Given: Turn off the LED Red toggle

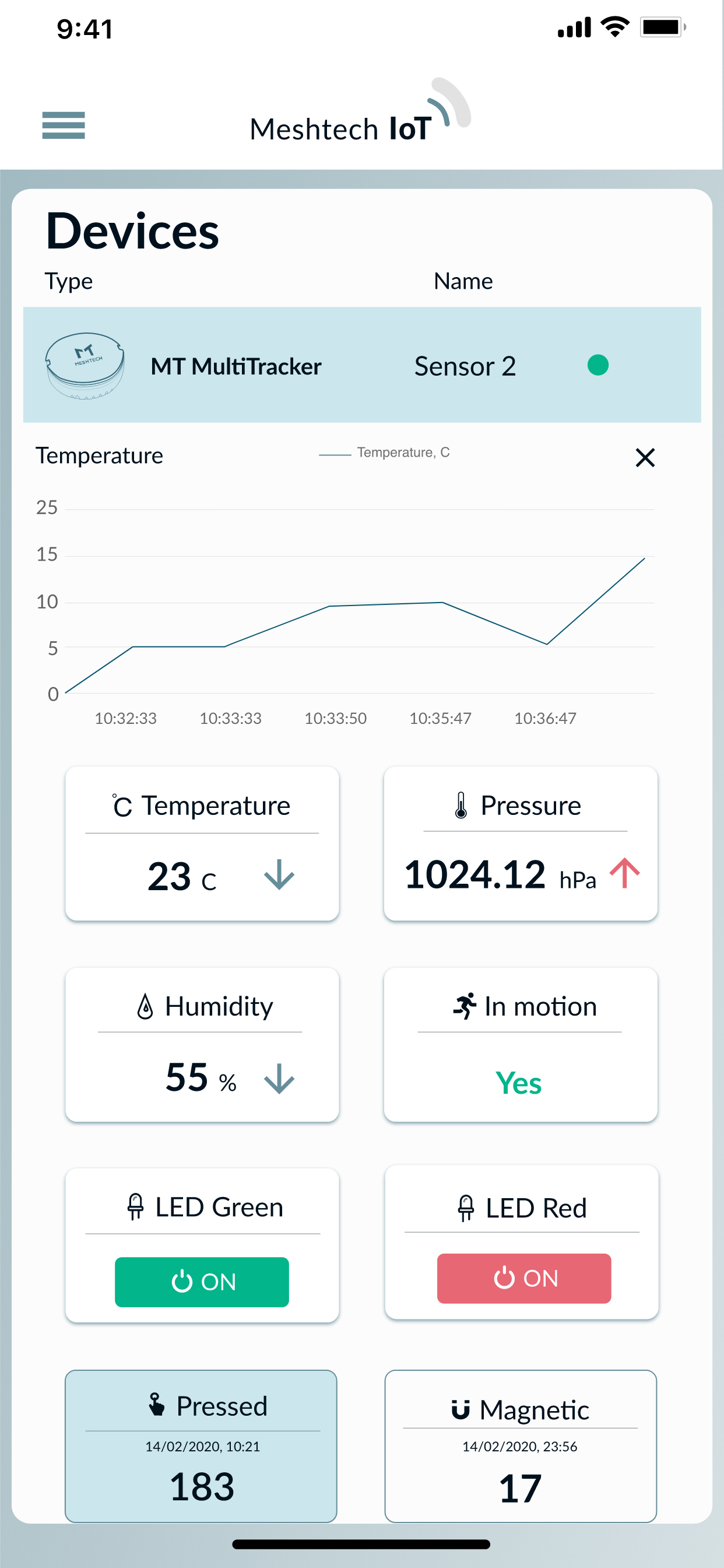Looking at the screenshot, I should point(523,1279).
